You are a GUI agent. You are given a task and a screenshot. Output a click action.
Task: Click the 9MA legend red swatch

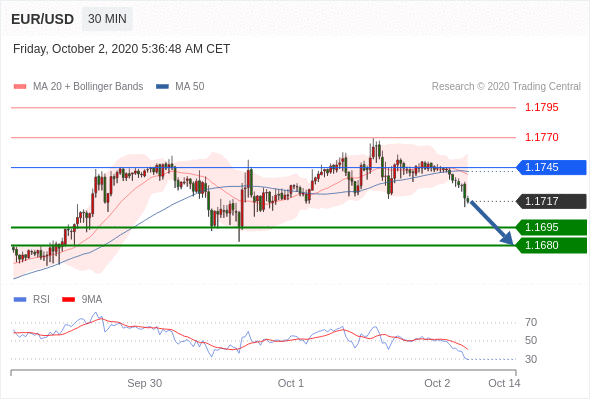point(68,300)
